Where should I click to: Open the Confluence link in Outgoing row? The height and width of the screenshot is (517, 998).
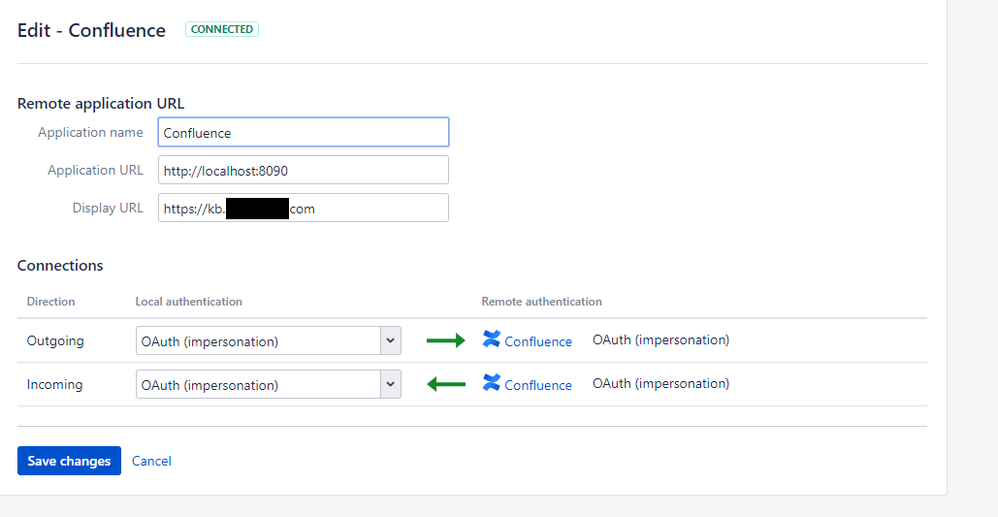[x=538, y=341]
